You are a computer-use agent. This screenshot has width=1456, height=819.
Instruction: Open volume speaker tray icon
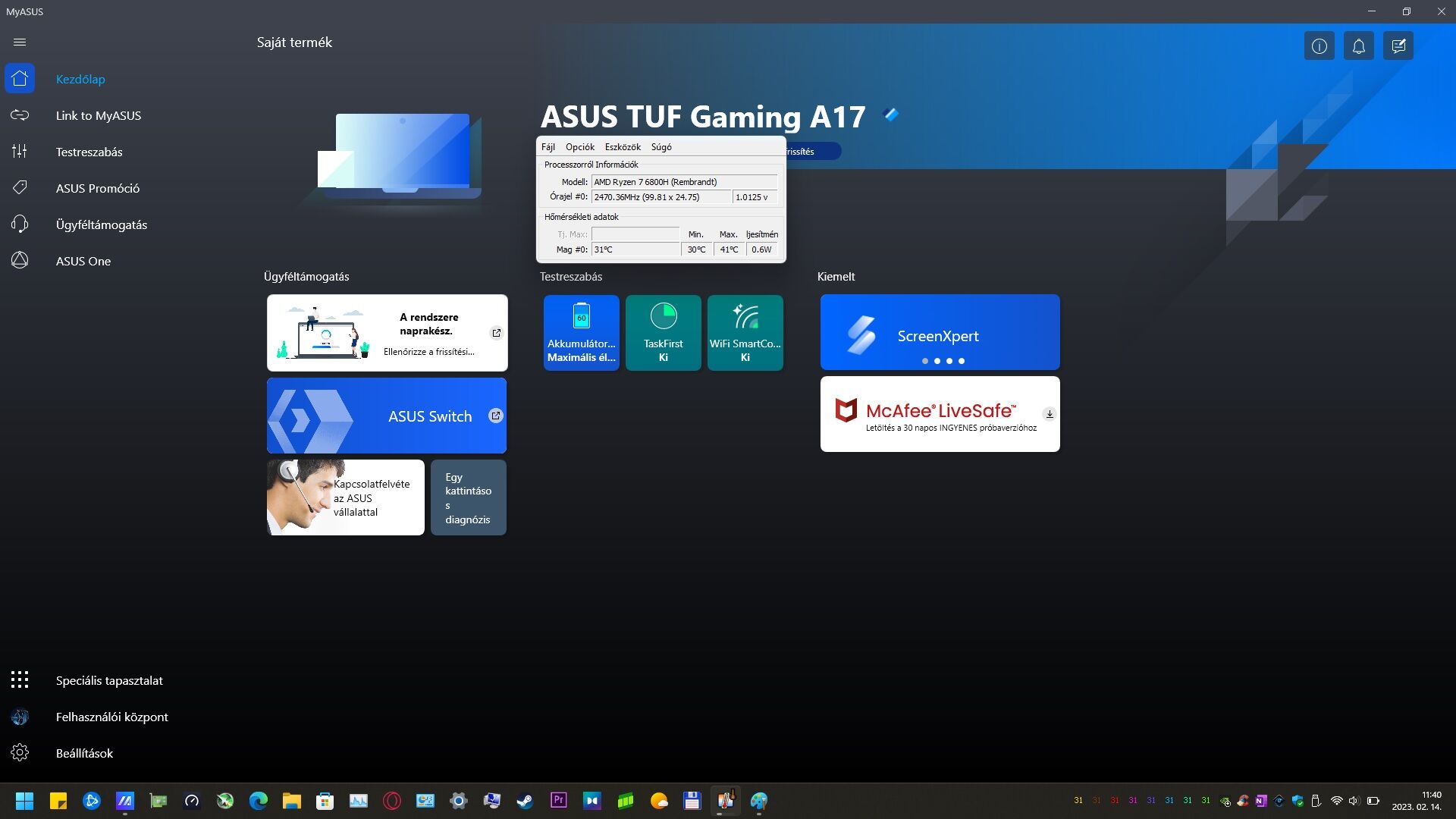click(1354, 801)
